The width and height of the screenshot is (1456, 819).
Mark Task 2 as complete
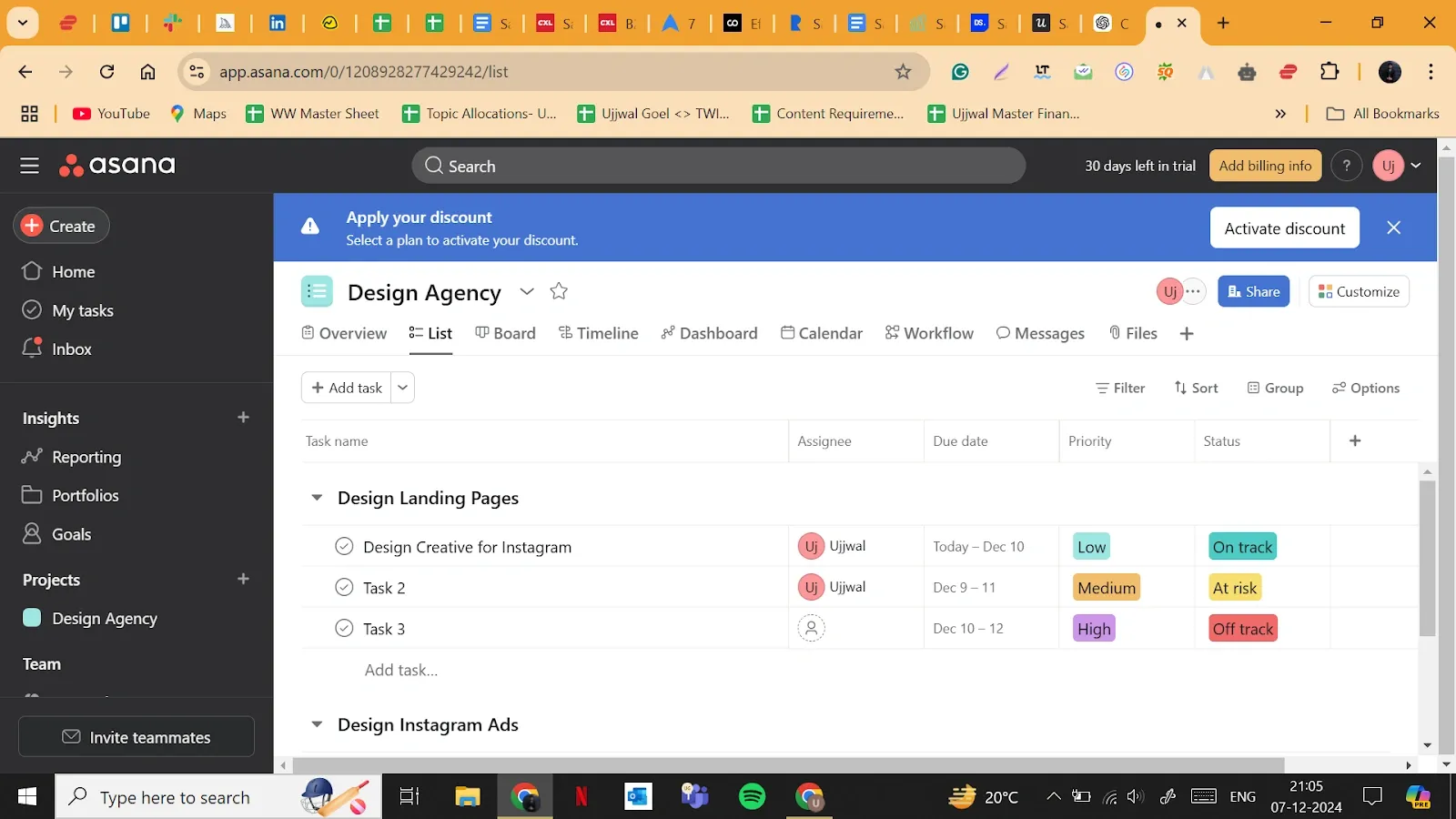(344, 588)
